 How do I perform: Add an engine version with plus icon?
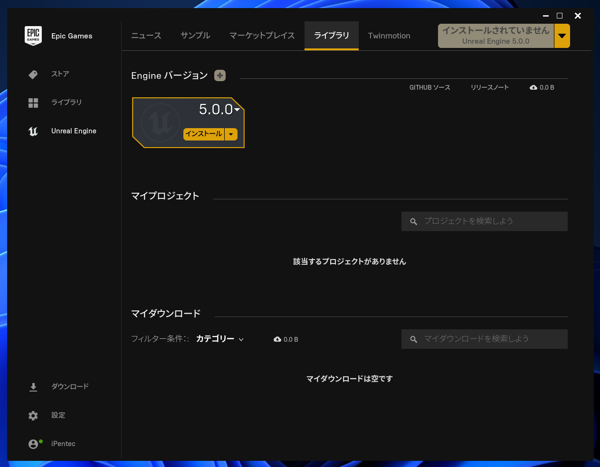click(x=220, y=75)
